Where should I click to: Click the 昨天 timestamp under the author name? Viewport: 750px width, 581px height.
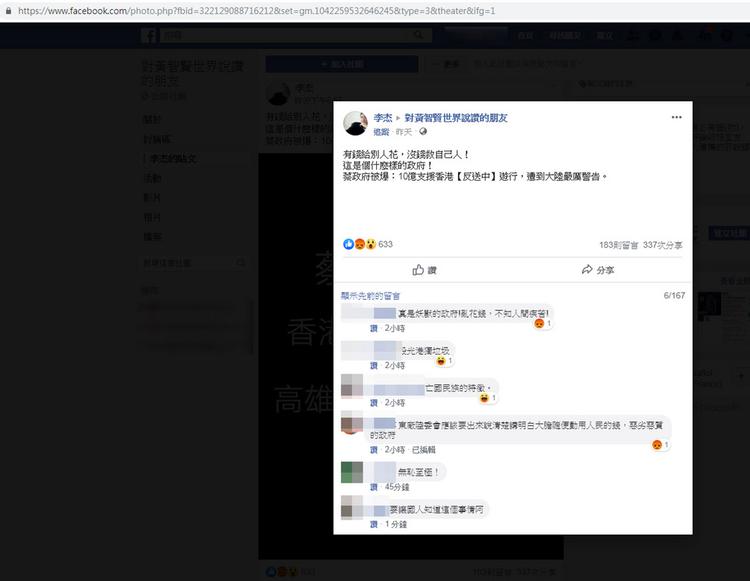[404, 132]
